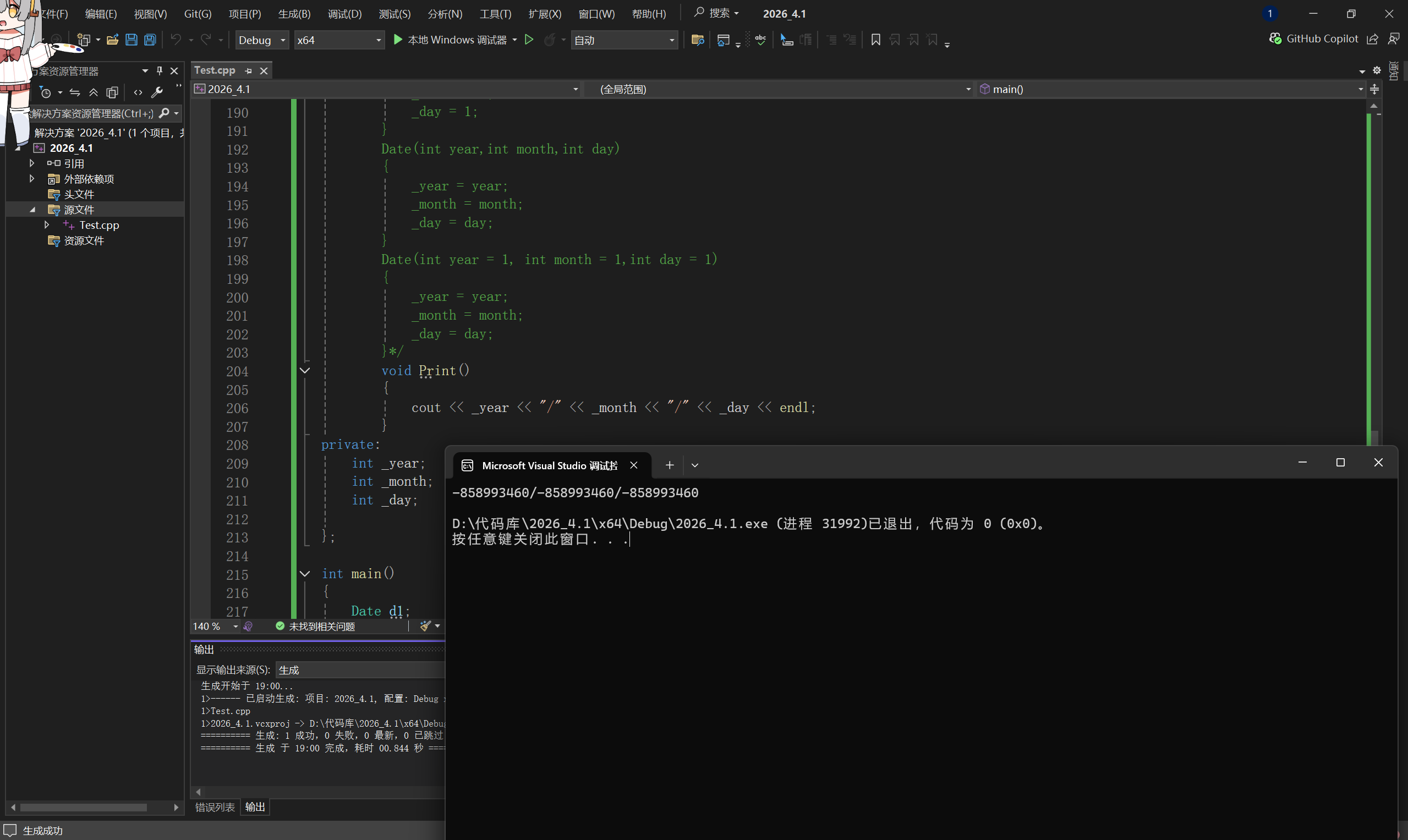Image resolution: width=1408 pixels, height=840 pixels.
Task: Click the Save All toolbar icon
Action: (x=150, y=40)
